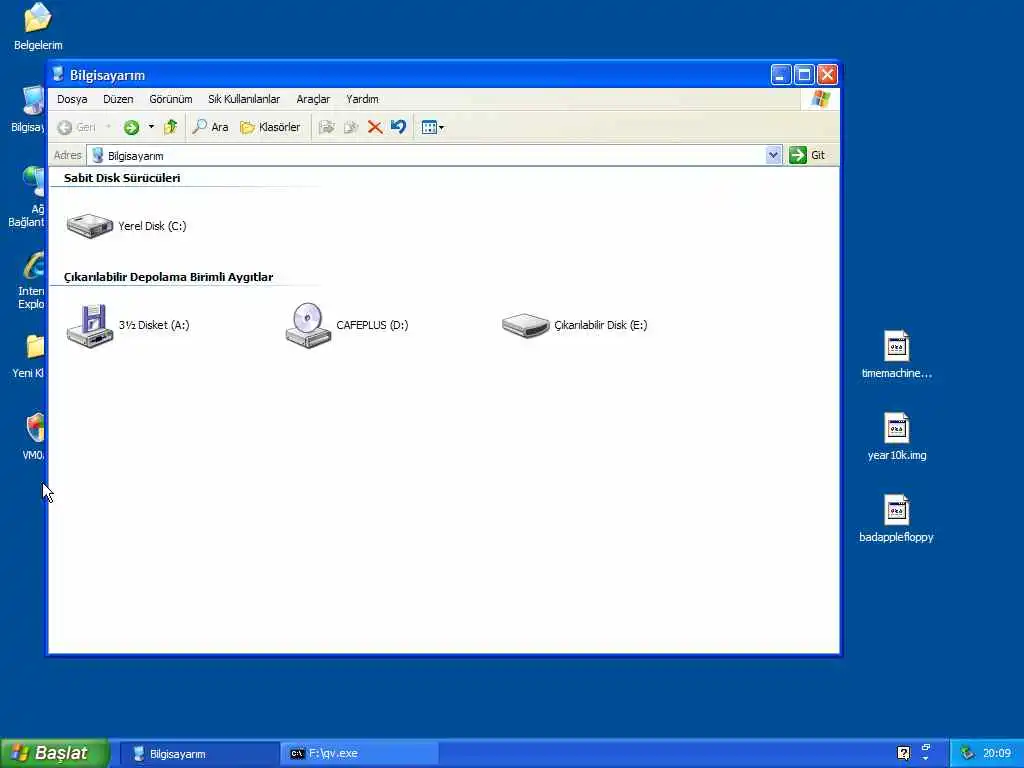Open the Forward history dropdown arrow
The width and height of the screenshot is (1024, 768).
pos(151,127)
